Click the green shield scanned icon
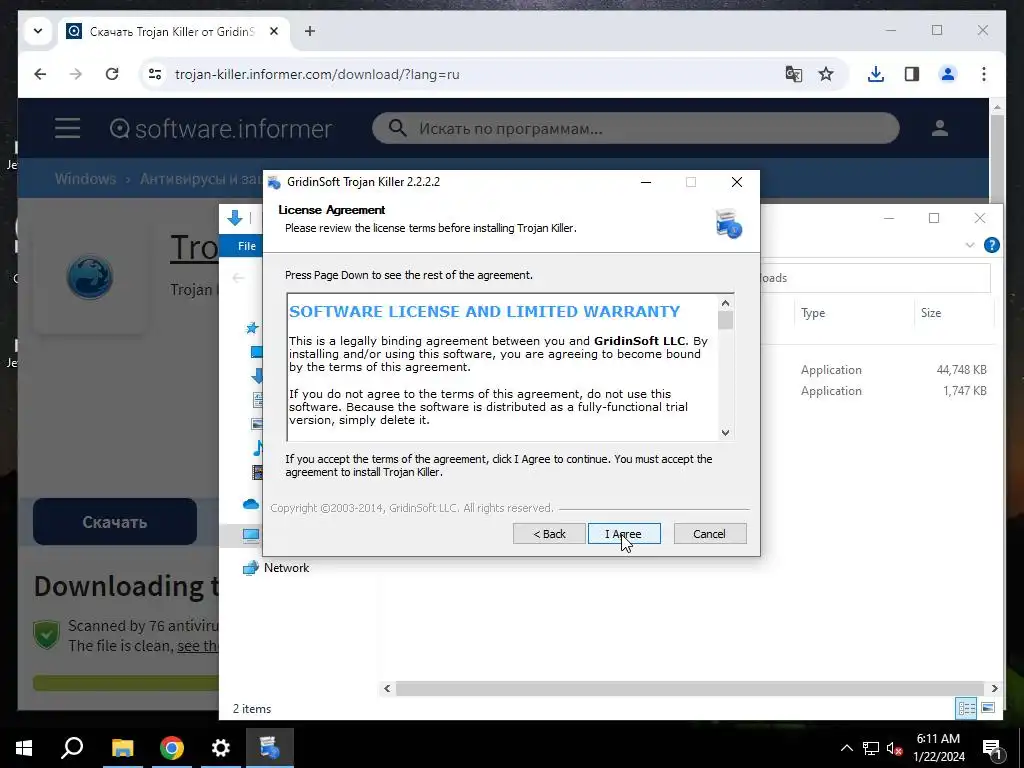Image resolution: width=1024 pixels, height=768 pixels. click(47, 635)
